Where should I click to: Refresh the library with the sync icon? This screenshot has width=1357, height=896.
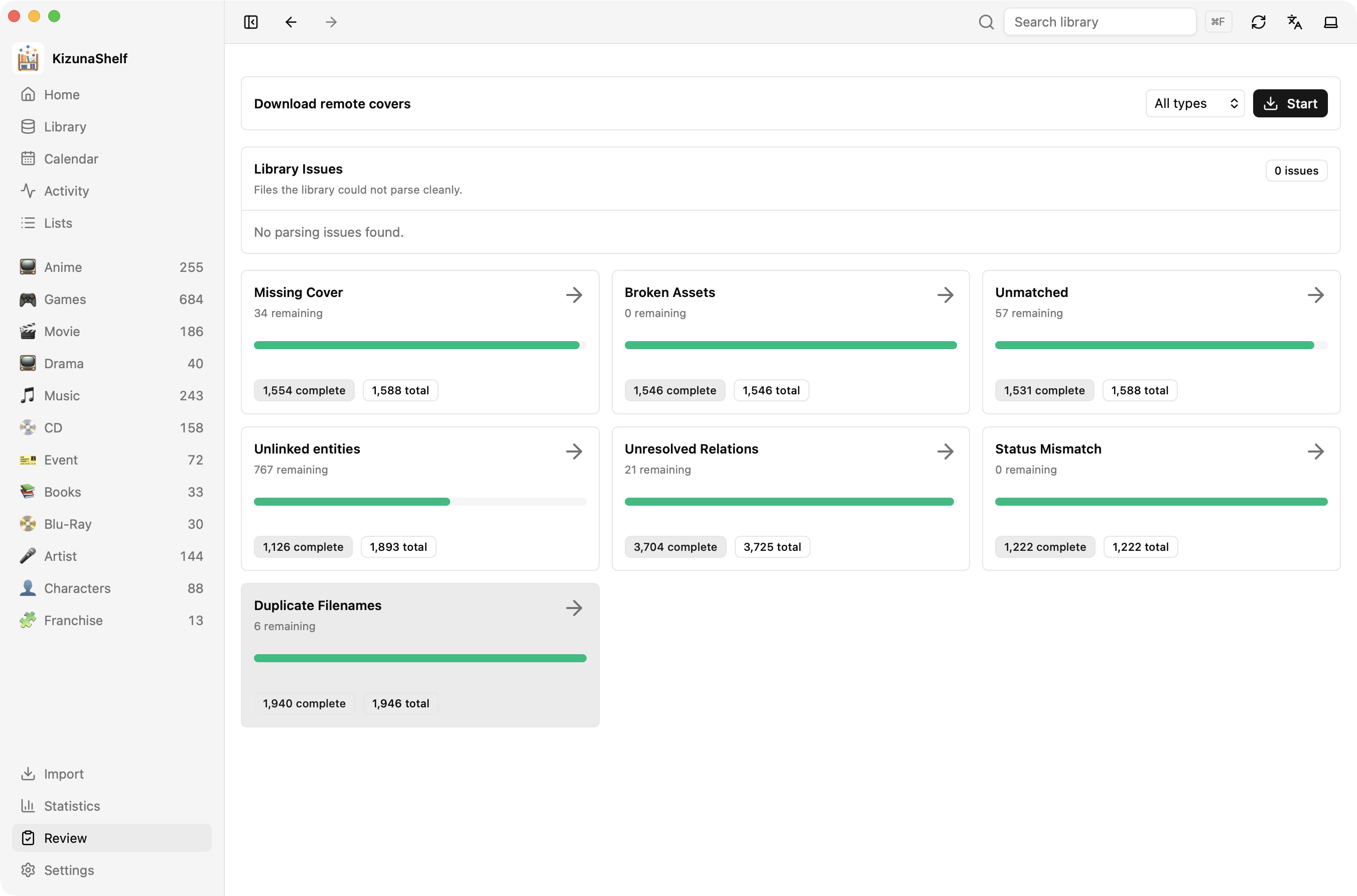tap(1258, 22)
